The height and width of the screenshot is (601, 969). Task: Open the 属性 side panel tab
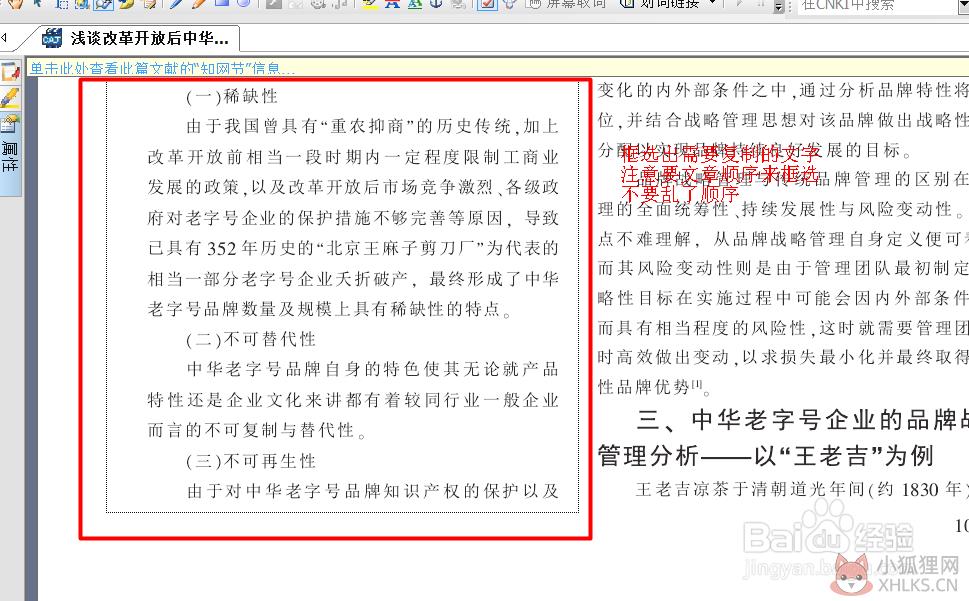(10, 156)
